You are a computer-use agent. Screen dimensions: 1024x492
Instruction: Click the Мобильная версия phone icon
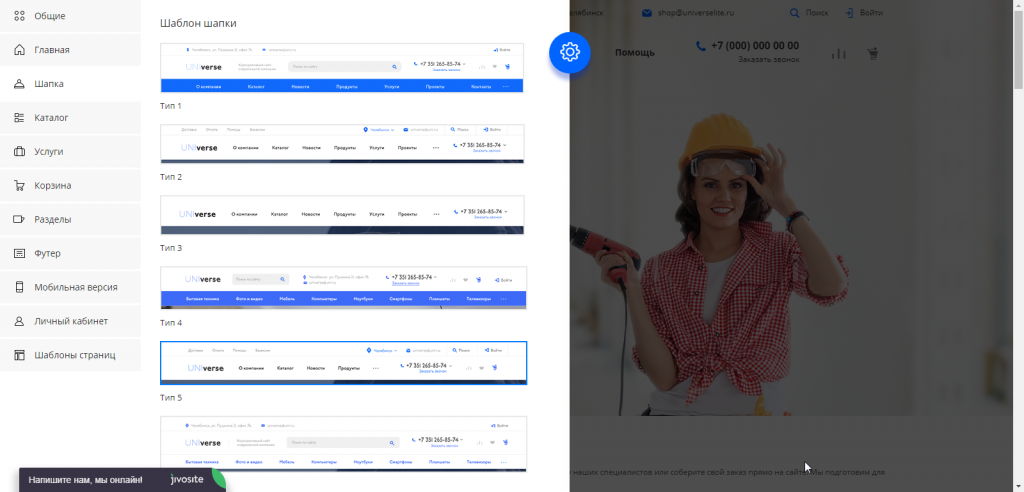[20, 287]
